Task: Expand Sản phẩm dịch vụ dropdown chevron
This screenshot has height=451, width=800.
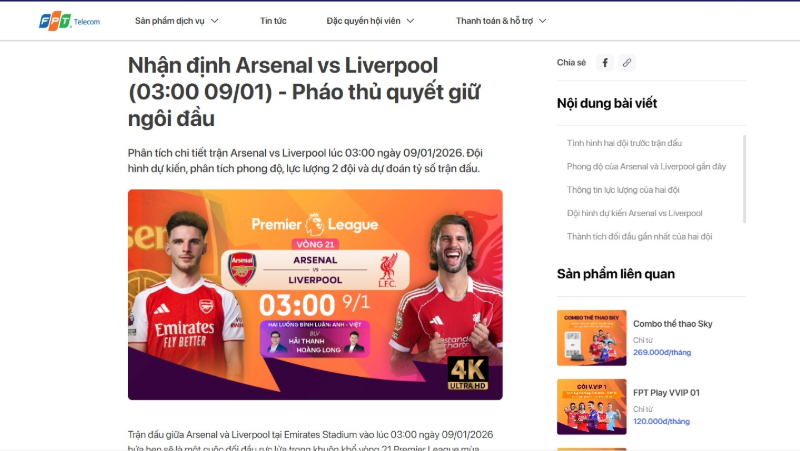Action: coord(215,21)
